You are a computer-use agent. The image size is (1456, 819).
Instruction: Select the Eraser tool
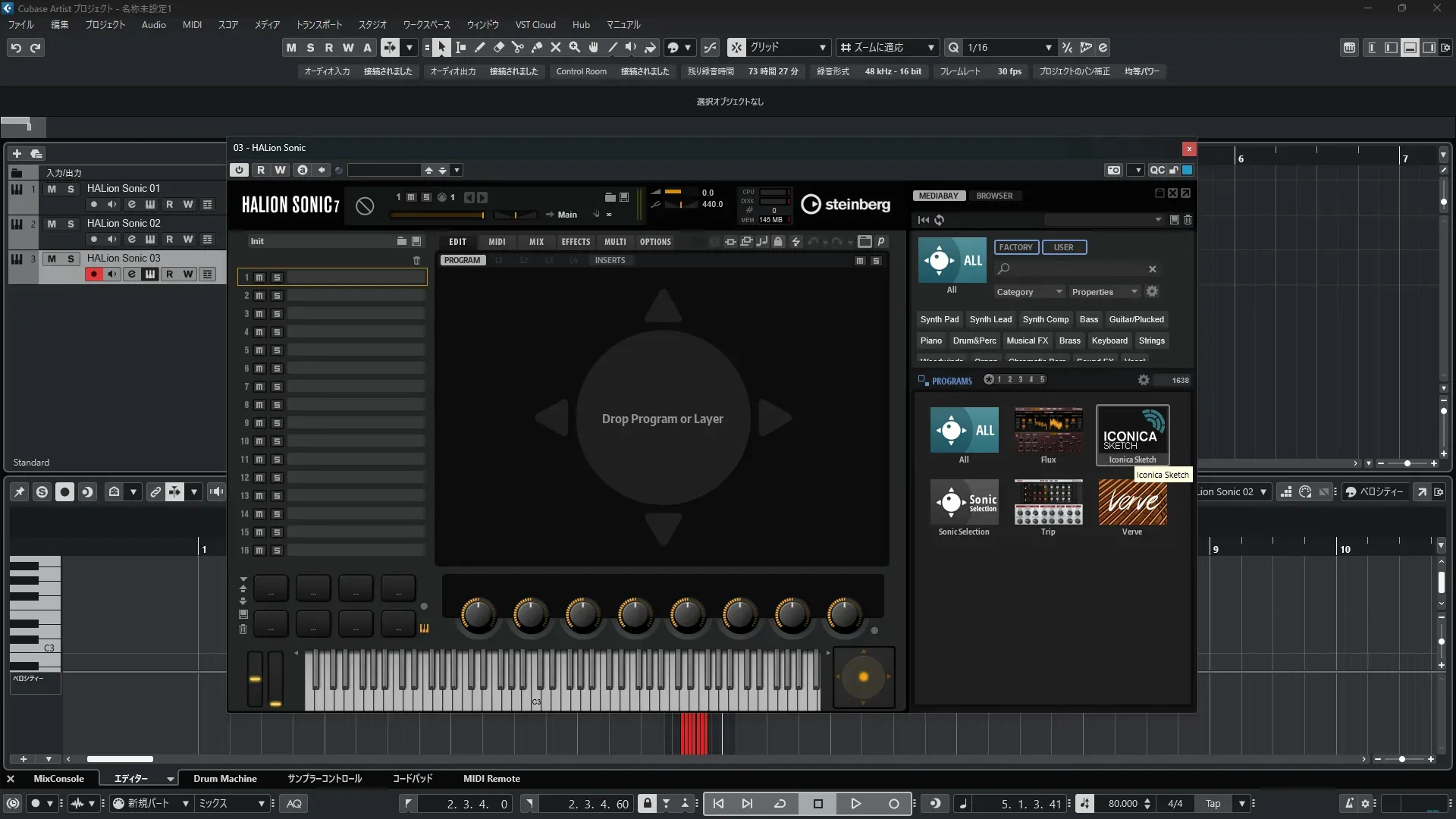pyautogui.click(x=498, y=48)
